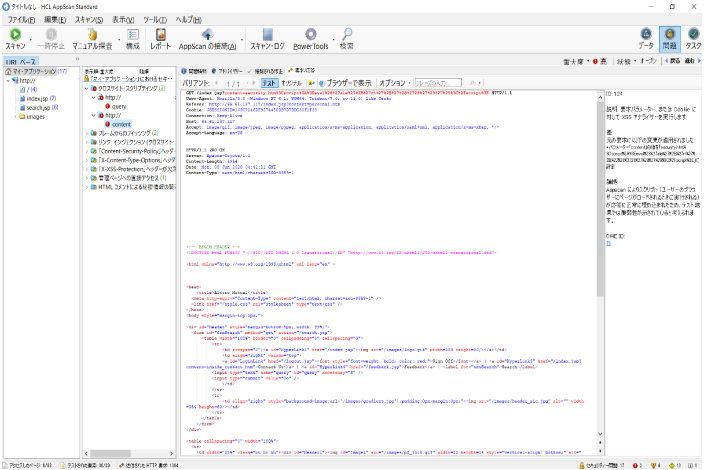
Task: Click the CWE ID link
Action: pos(608,243)
